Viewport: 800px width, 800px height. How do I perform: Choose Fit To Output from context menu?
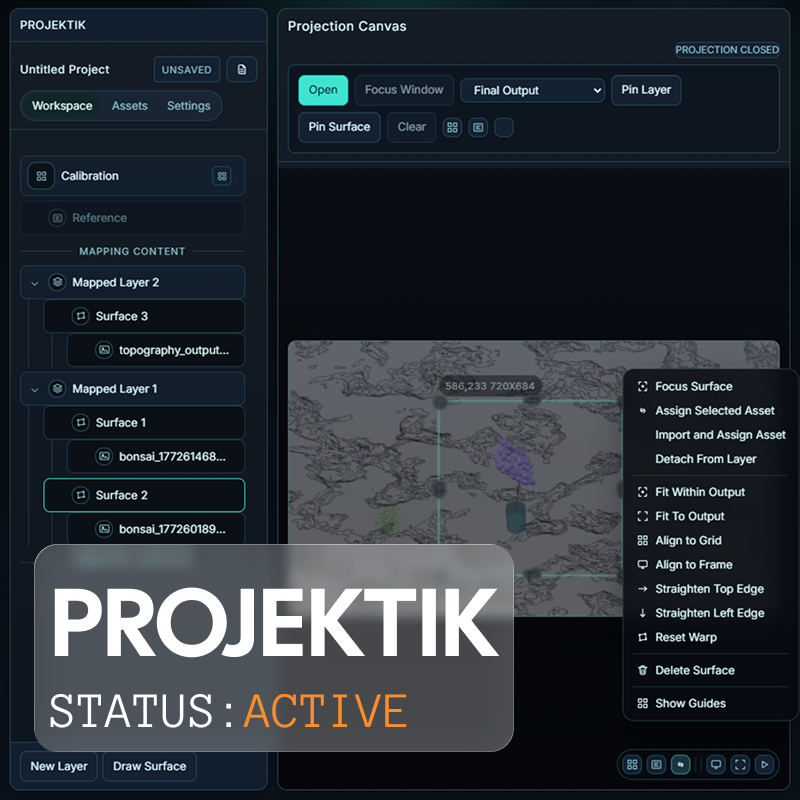(689, 516)
